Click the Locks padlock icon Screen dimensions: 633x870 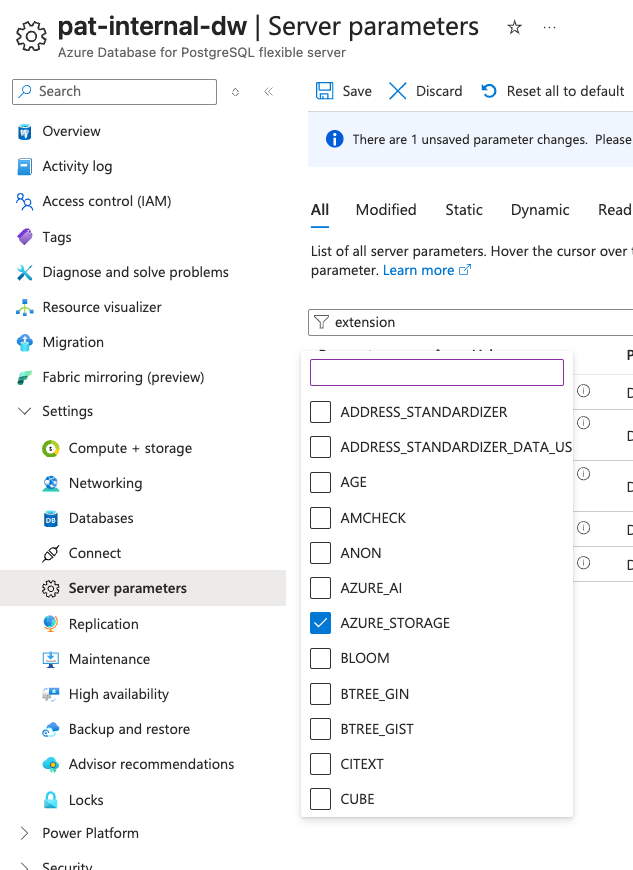tap(50, 800)
